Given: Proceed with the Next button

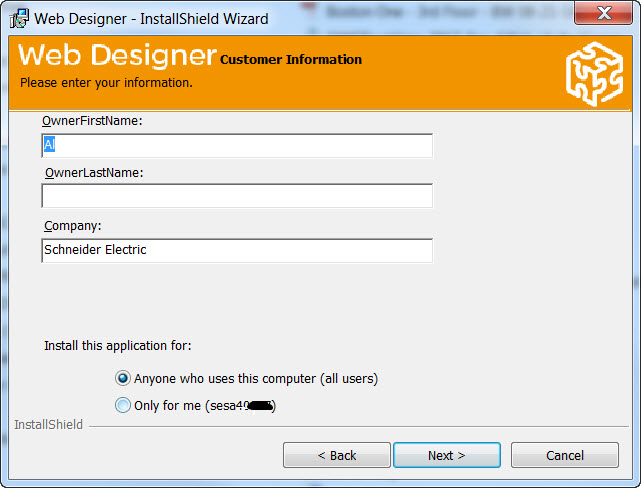Looking at the screenshot, I should click(x=447, y=455).
